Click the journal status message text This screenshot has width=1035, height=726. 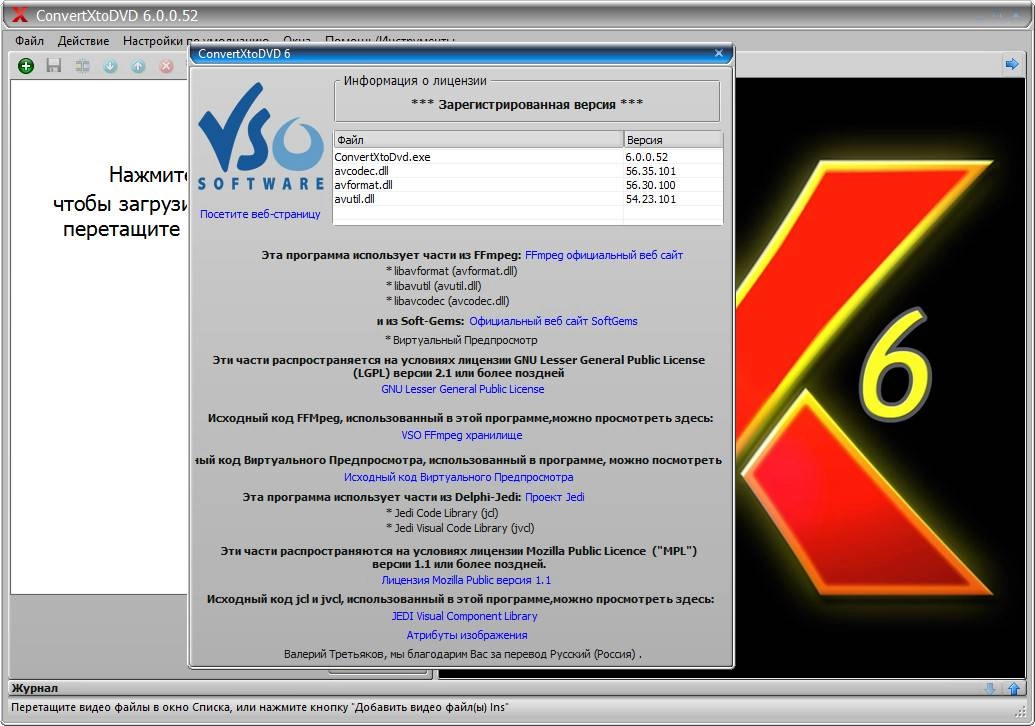pos(259,708)
